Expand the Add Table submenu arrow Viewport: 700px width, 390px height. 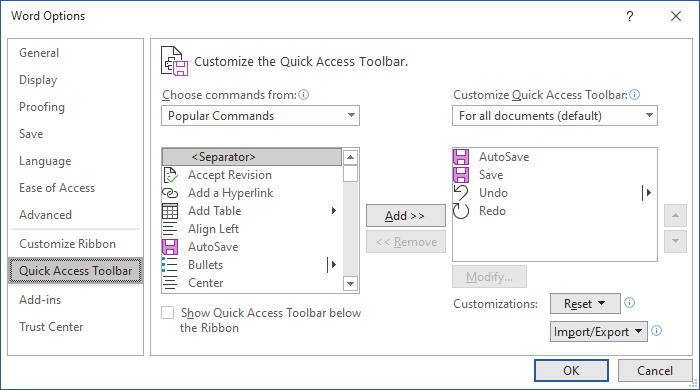tap(333, 211)
